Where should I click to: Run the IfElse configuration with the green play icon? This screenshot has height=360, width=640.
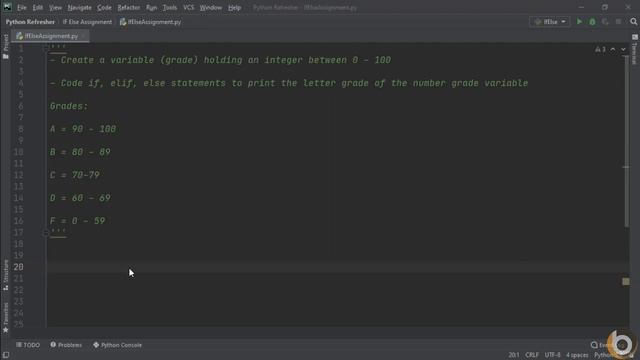[x=579, y=22]
